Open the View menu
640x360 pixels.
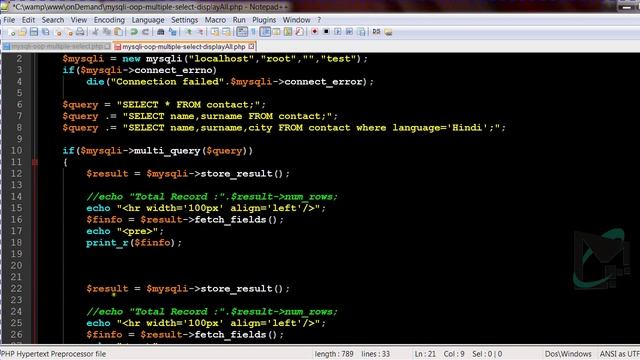pos(78,20)
